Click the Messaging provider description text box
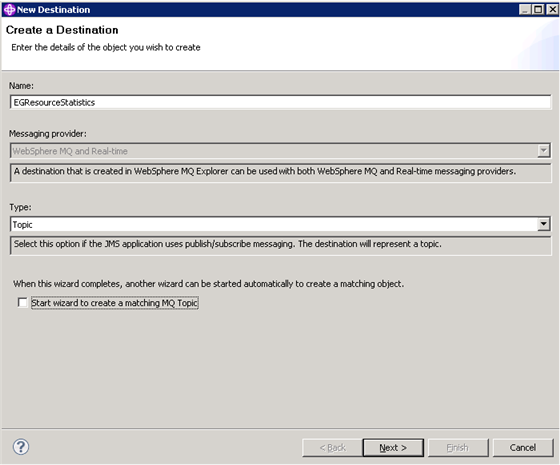The height and width of the screenshot is (465, 560). point(280,172)
